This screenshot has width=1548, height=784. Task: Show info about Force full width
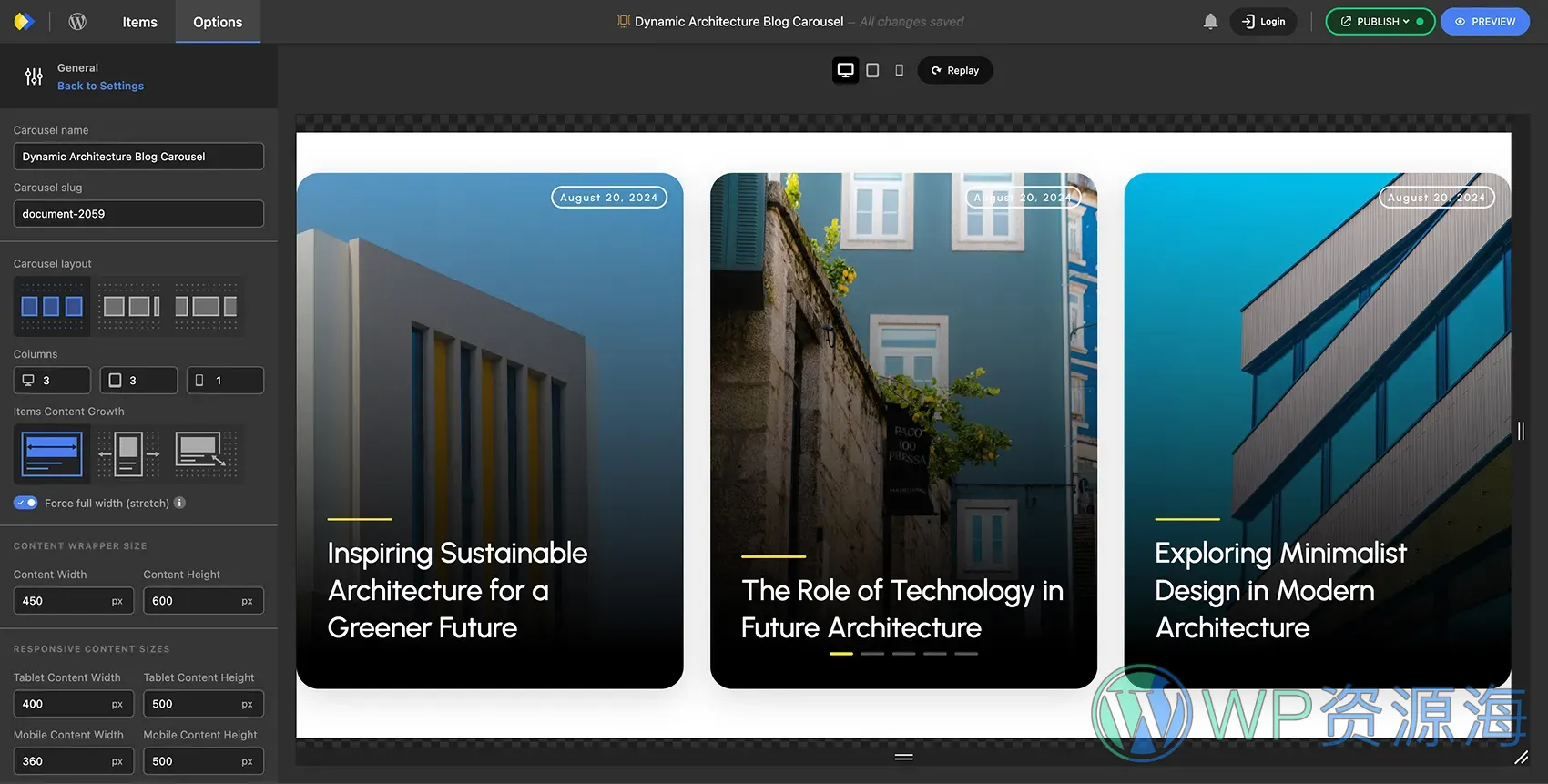[x=179, y=503]
